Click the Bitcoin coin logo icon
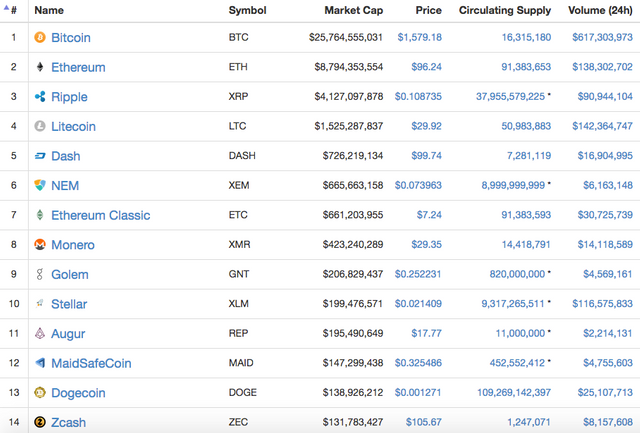This screenshot has height=433, width=640. [40, 38]
